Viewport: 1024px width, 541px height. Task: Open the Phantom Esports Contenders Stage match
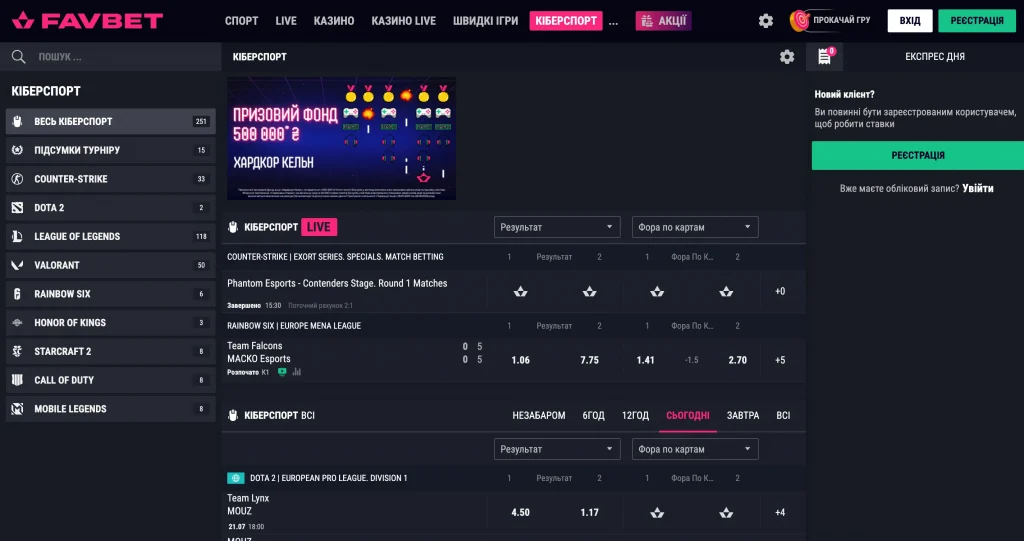click(337, 284)
